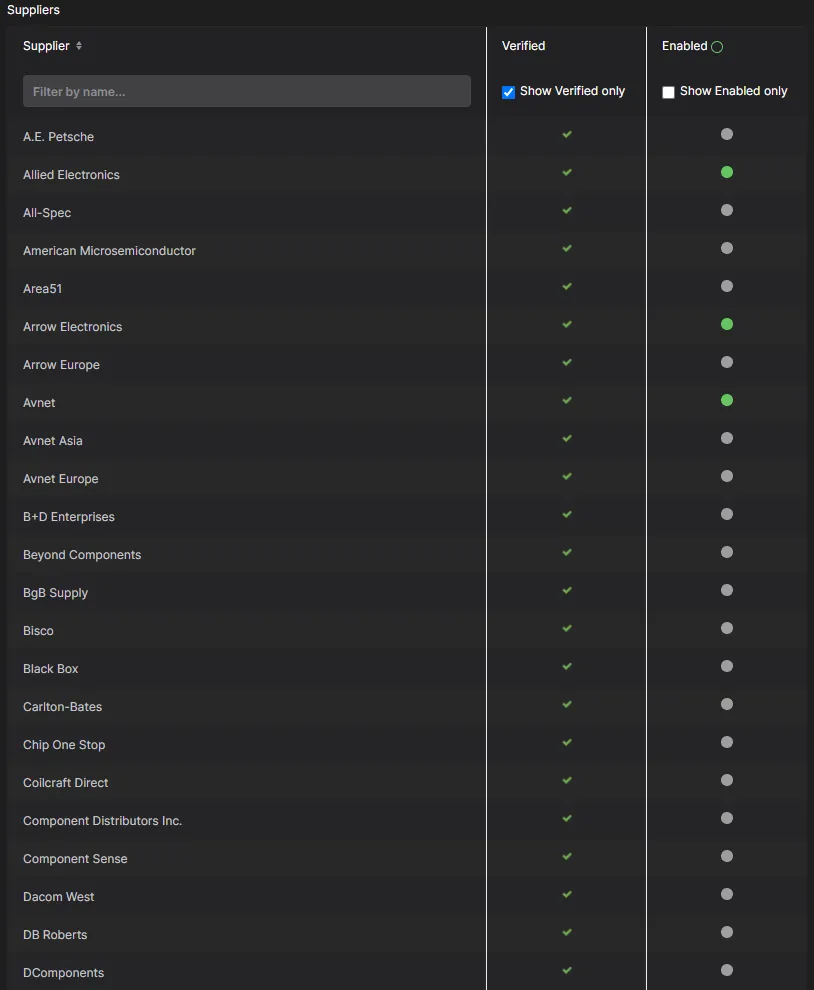Enable All-Spec supplier toggle

point(727,210)
